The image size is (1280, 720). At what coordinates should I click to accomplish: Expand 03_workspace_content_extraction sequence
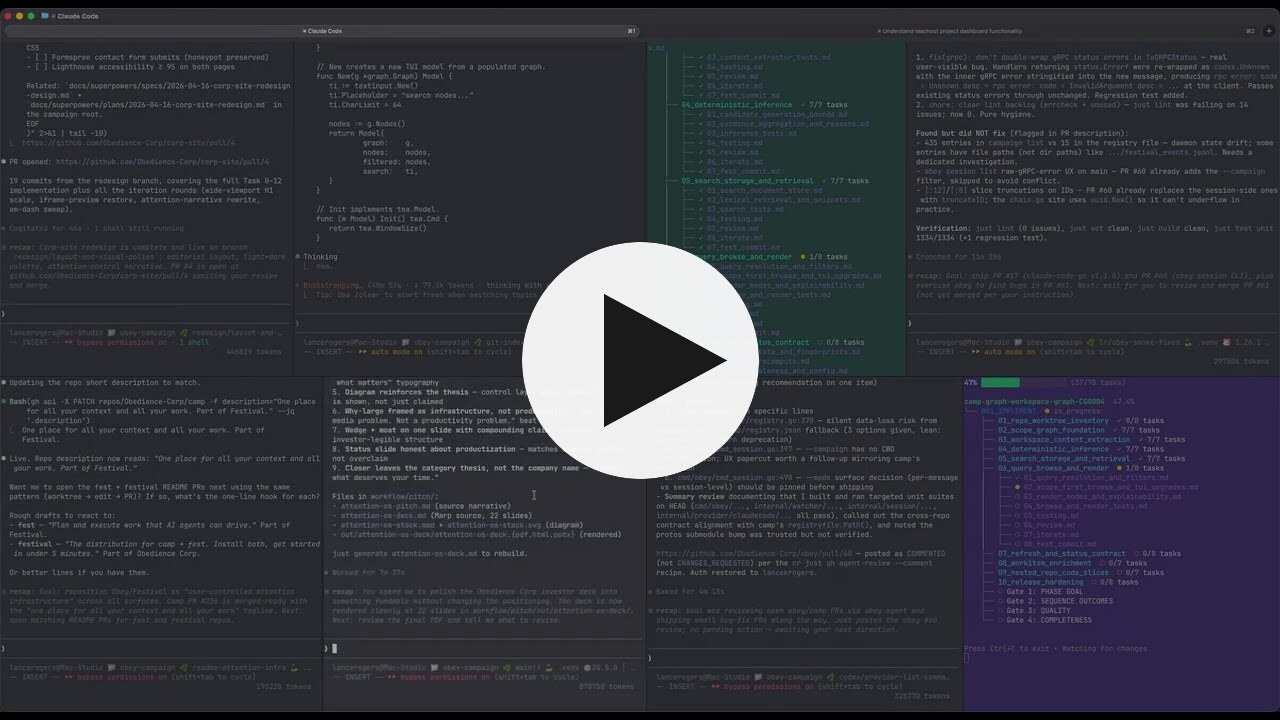click(x=1064, y=440)
